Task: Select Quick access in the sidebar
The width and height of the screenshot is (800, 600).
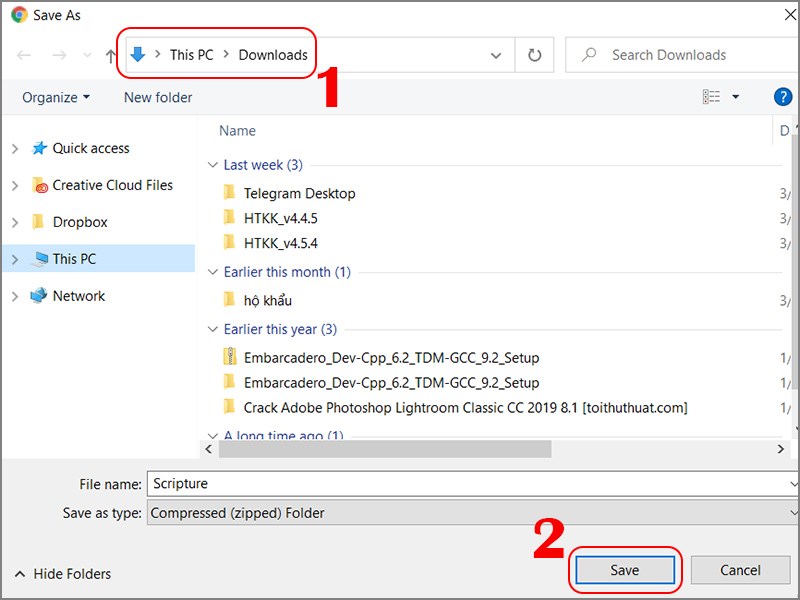Action: coord(91,148)
